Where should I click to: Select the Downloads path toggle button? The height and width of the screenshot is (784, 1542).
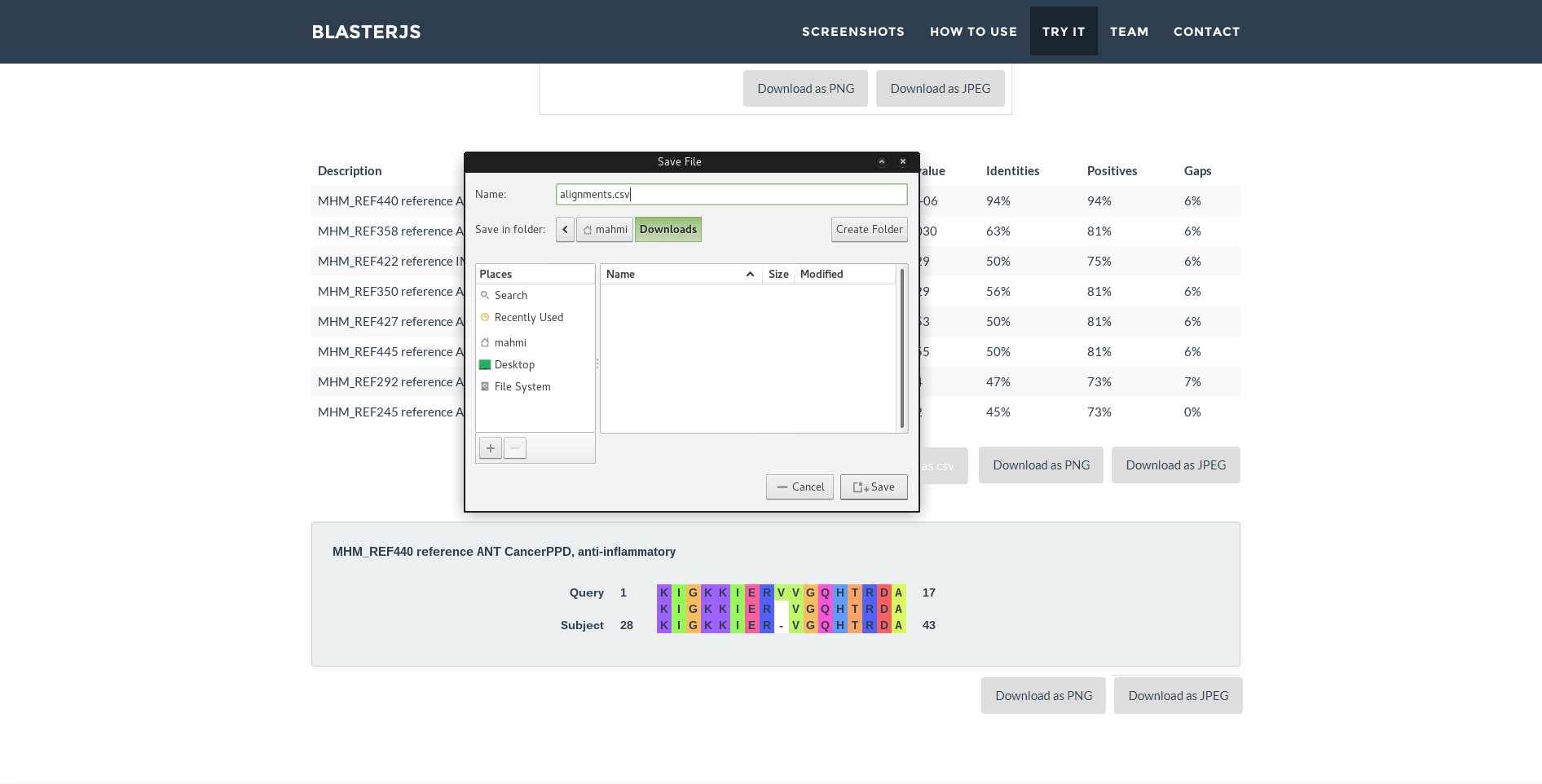(668, 230)
